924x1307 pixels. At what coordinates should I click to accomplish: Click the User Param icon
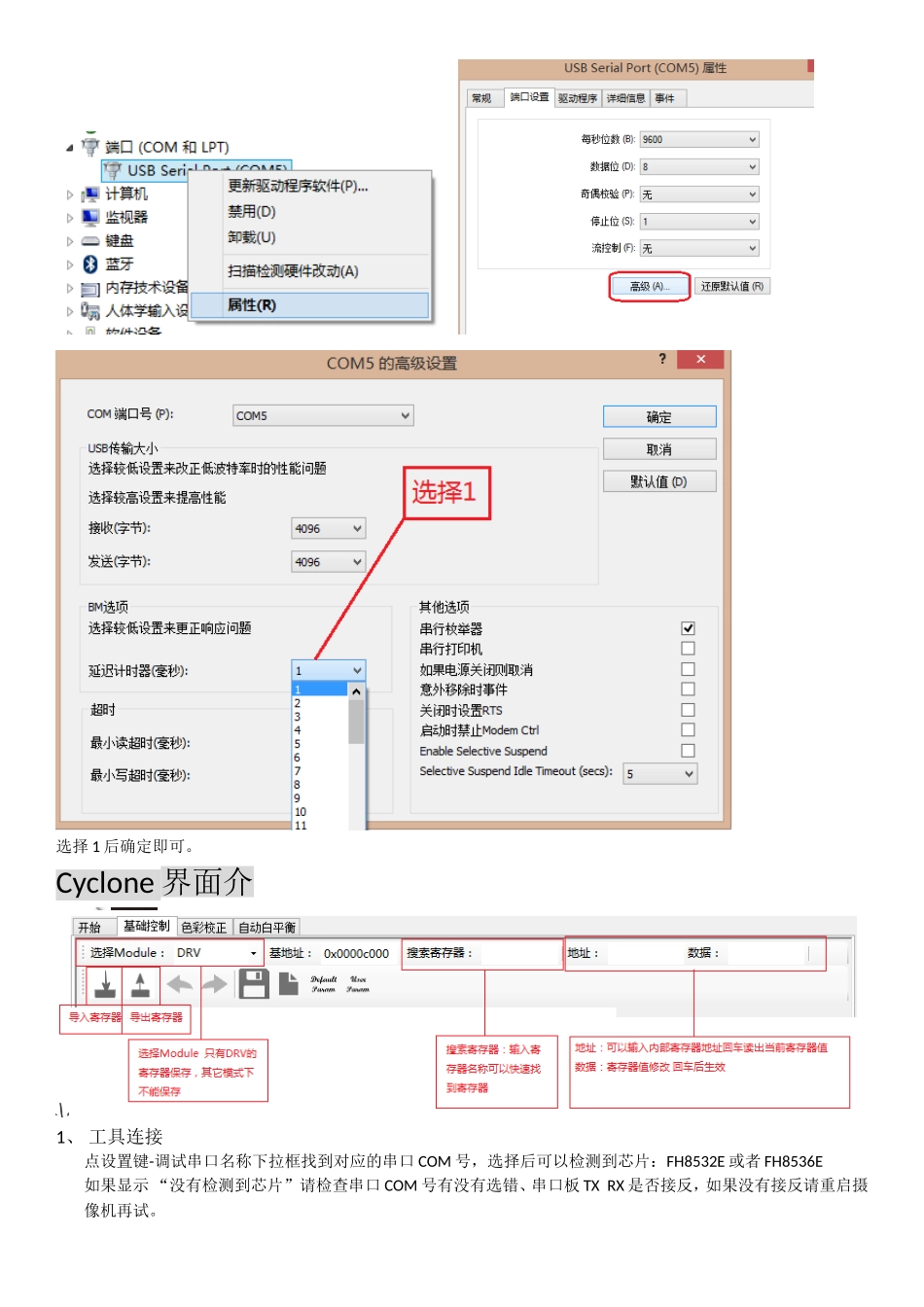pos(358,984)
